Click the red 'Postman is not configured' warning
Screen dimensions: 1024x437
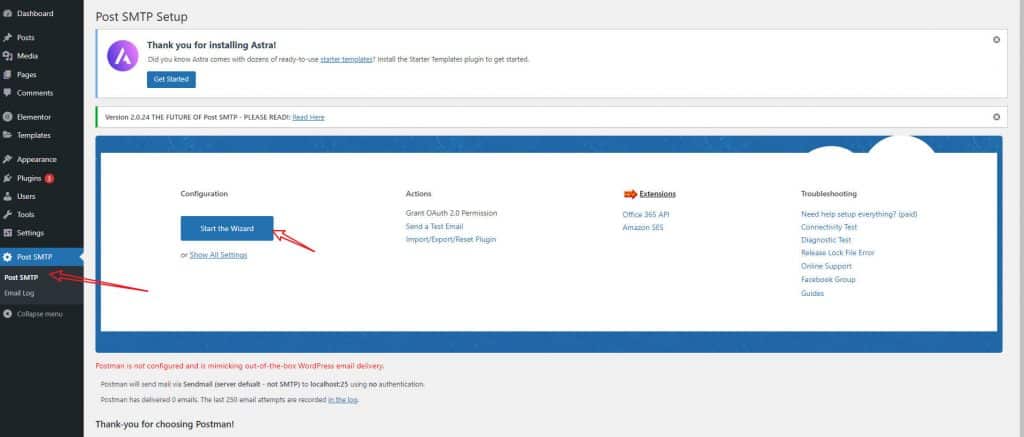click(x=240, y=366)
